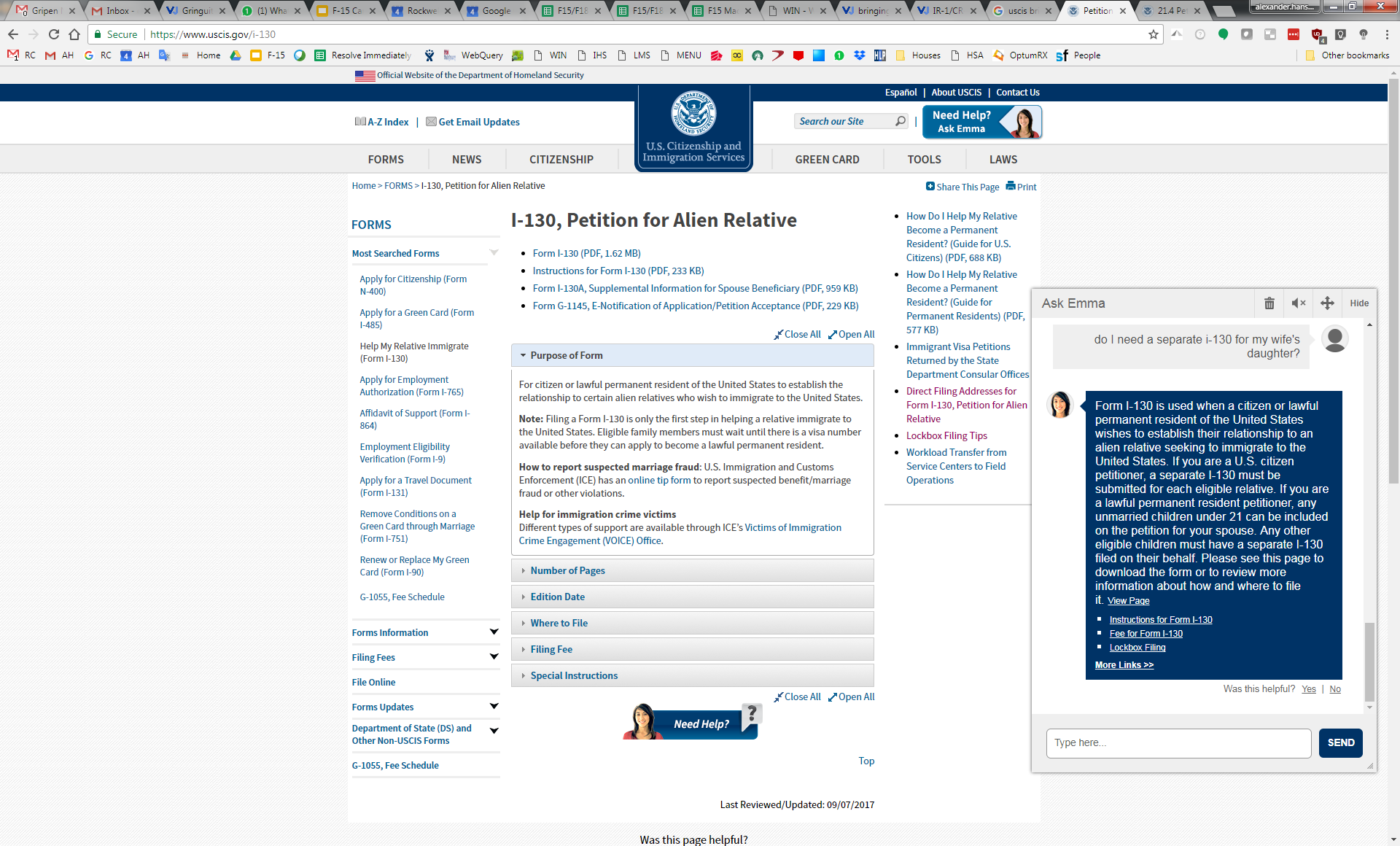Click the USCIS seal logo
The height and width of the screenshot is (846, 1400).
(693, 113)
